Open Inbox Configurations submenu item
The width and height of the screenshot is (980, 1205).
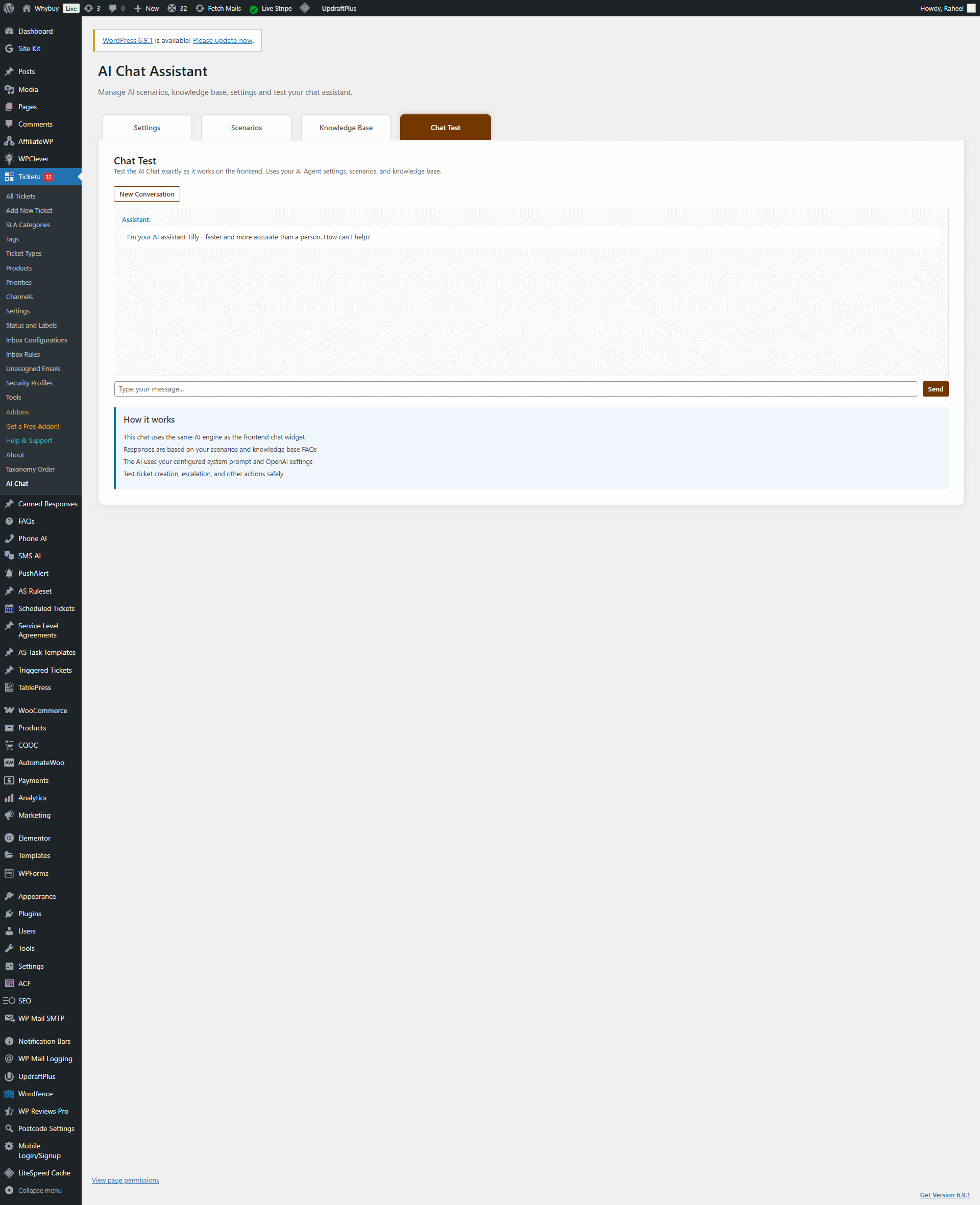(x=37, y=340)
